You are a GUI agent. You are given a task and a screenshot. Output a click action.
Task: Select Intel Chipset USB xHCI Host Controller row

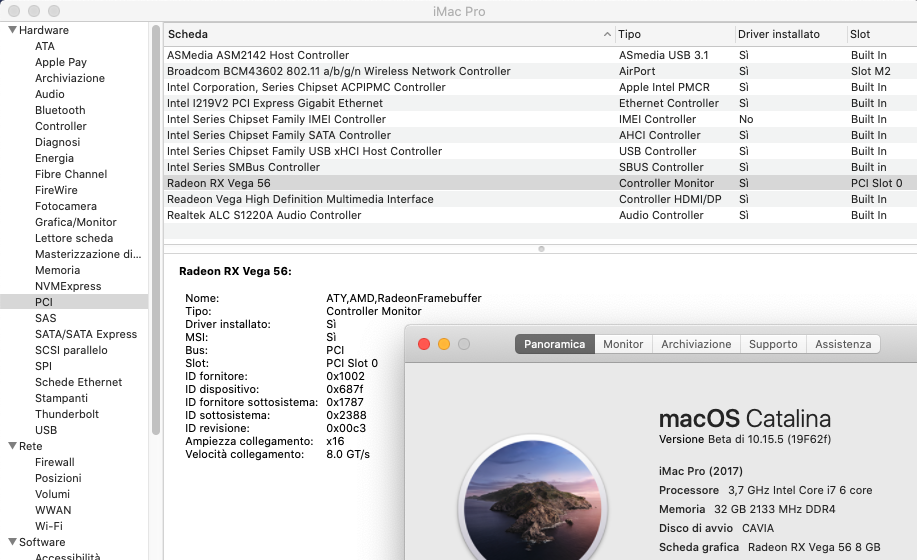click(540, 151)
